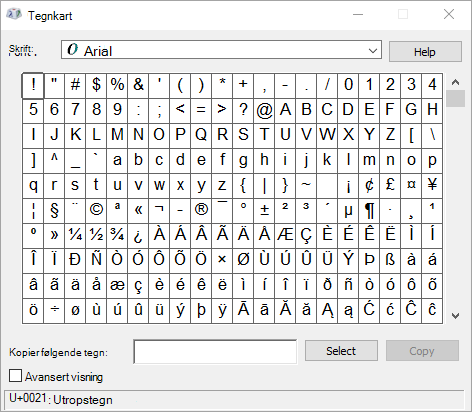This screenshot has width=472, height=412.
Task: Pick the Æ ligature capital letter
Action: 285,236
